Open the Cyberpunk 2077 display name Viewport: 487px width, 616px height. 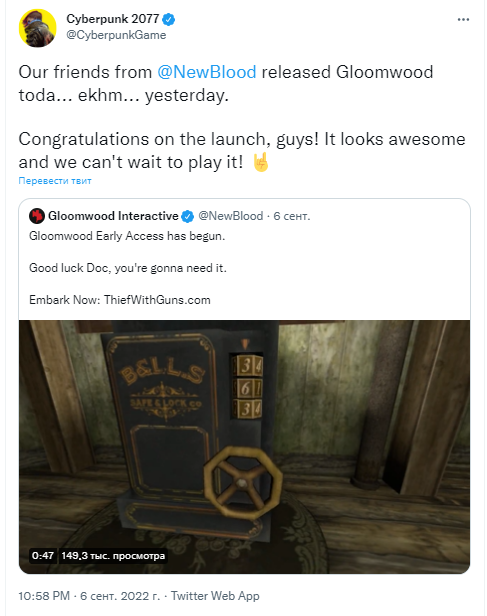(112, 19)
